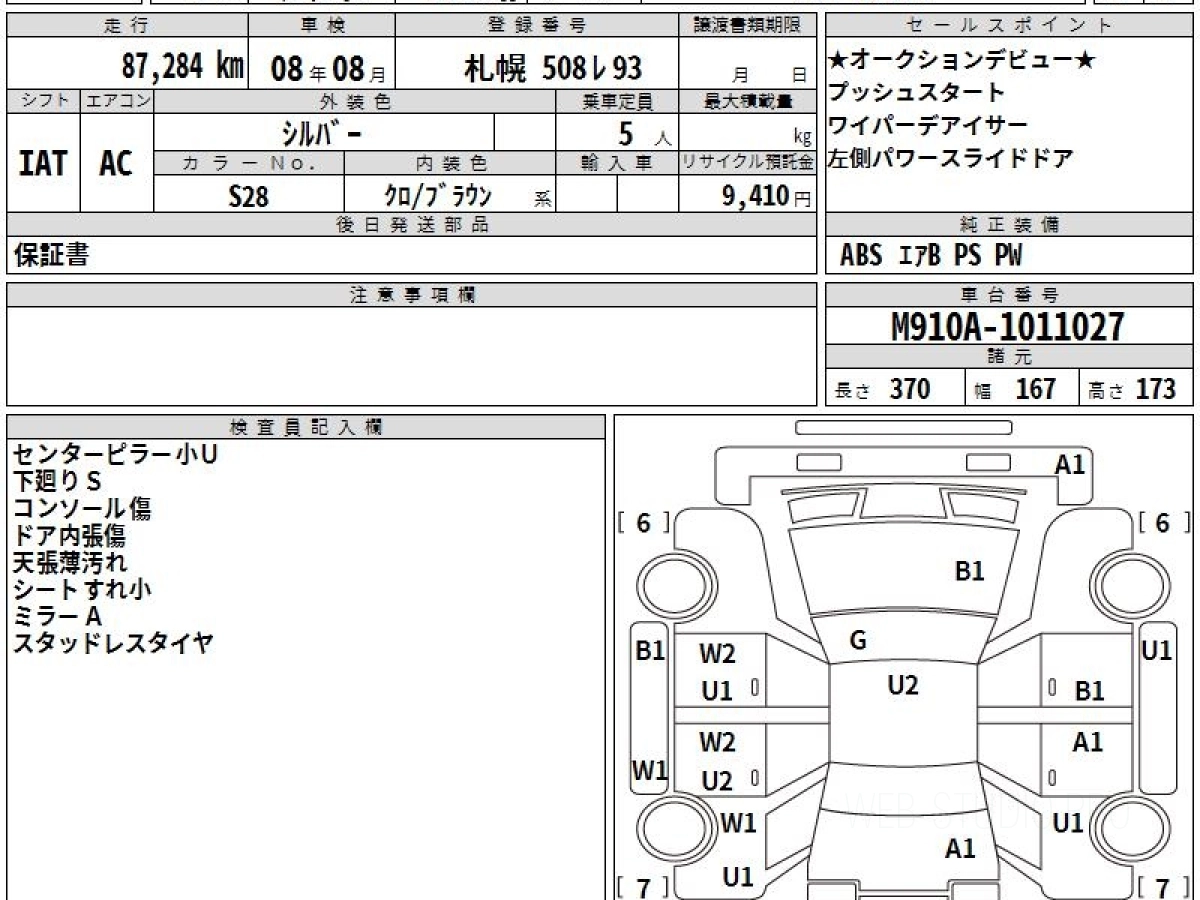Viewport: 1200px width, 900px height.
Task: Select the seating capacity 5人
Action: click(644, 133)
